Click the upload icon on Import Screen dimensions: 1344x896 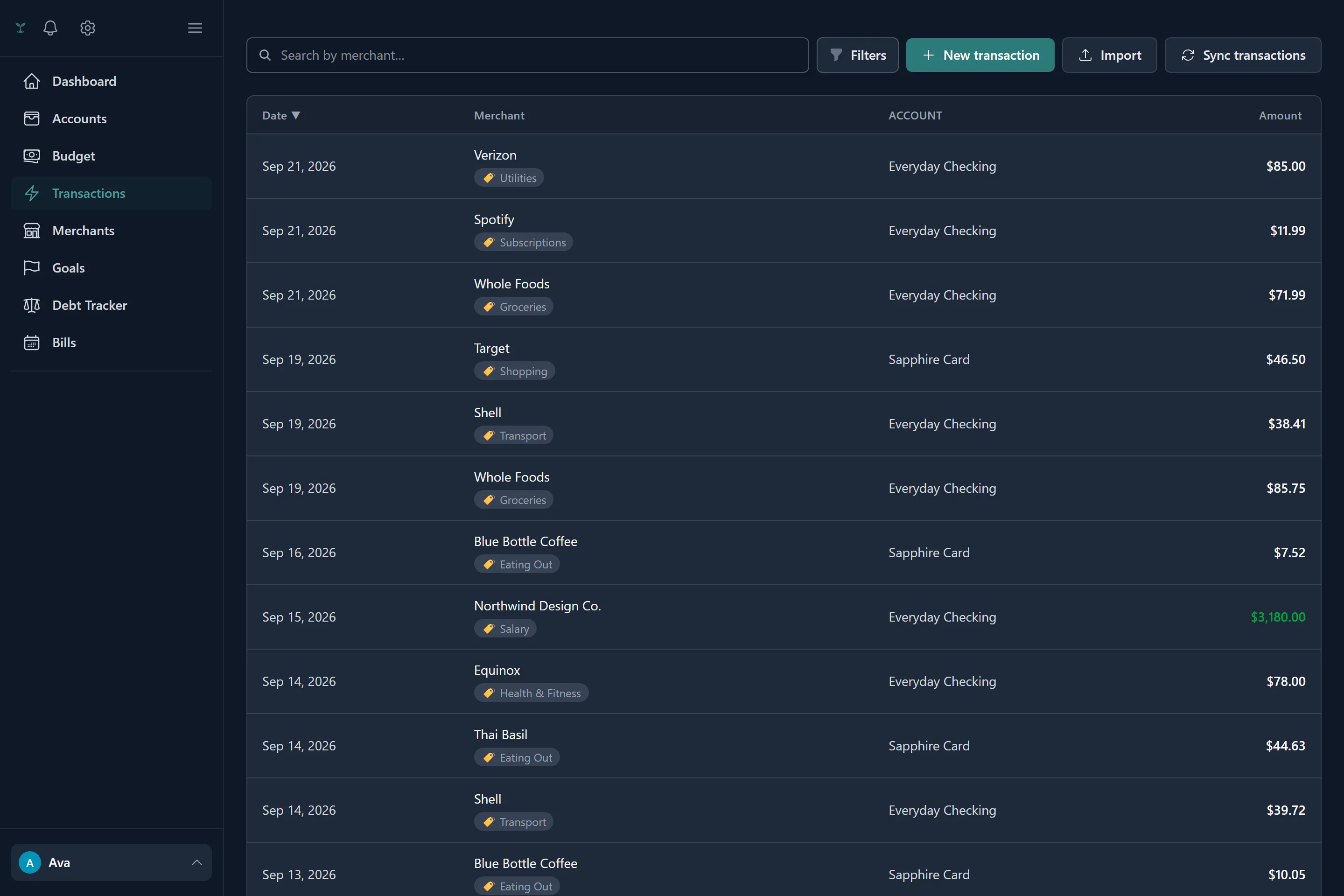click(x=1085, y=55)
